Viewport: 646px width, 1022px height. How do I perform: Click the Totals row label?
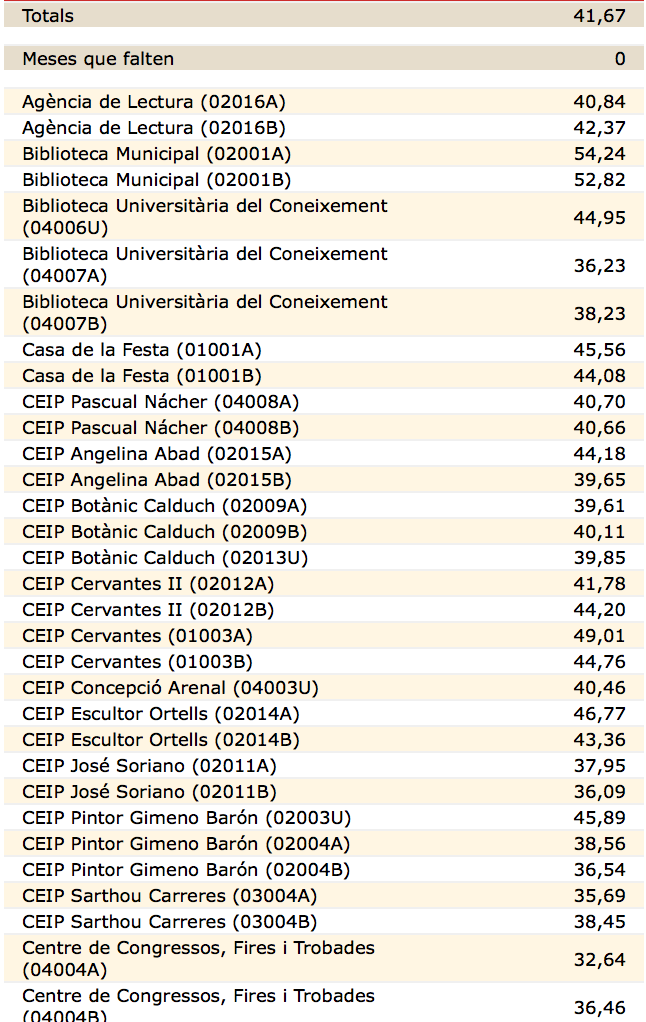[x=48, y=16]
